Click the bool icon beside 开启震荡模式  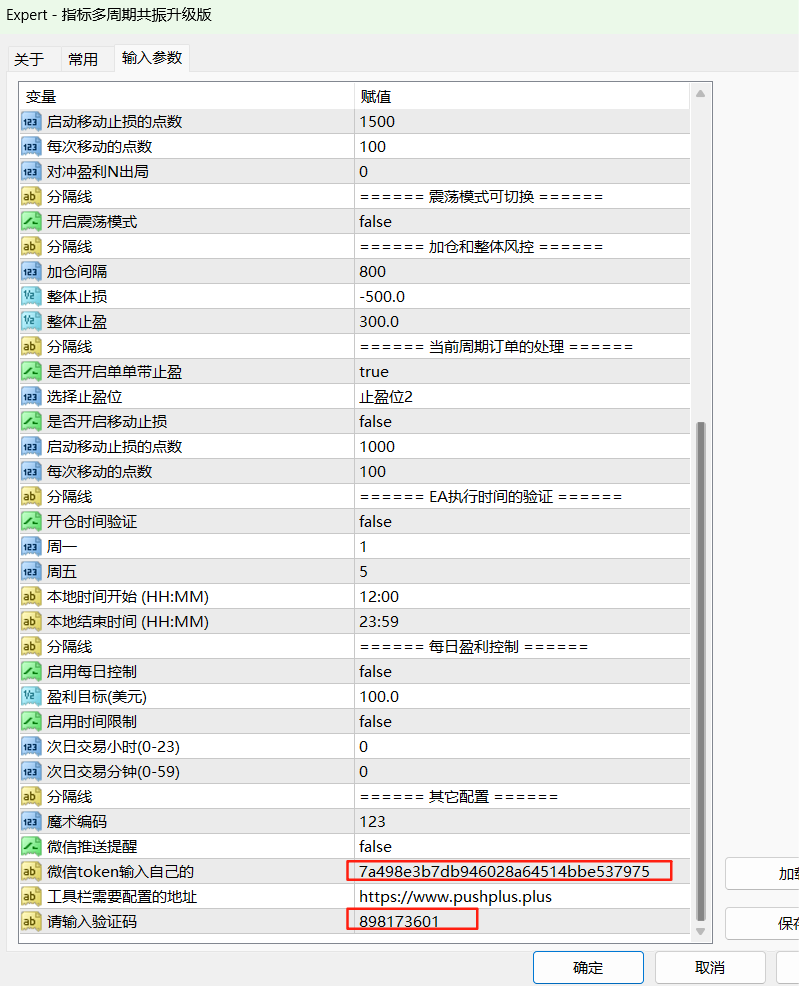pos(31,221)
